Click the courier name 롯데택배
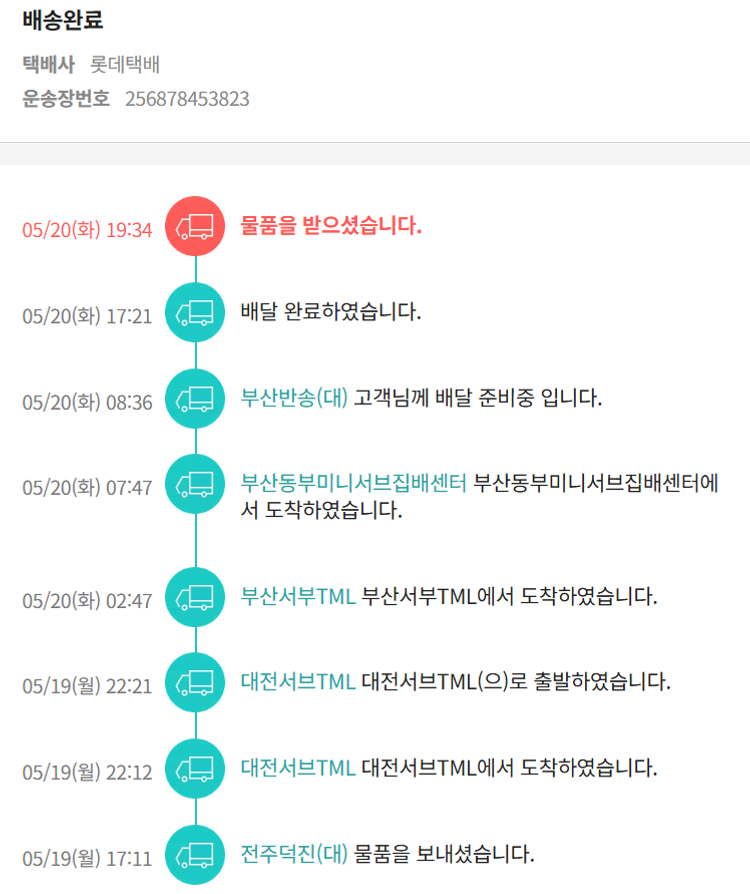Image resolution: width=750 pixels, height=894 pixels. 125,65
